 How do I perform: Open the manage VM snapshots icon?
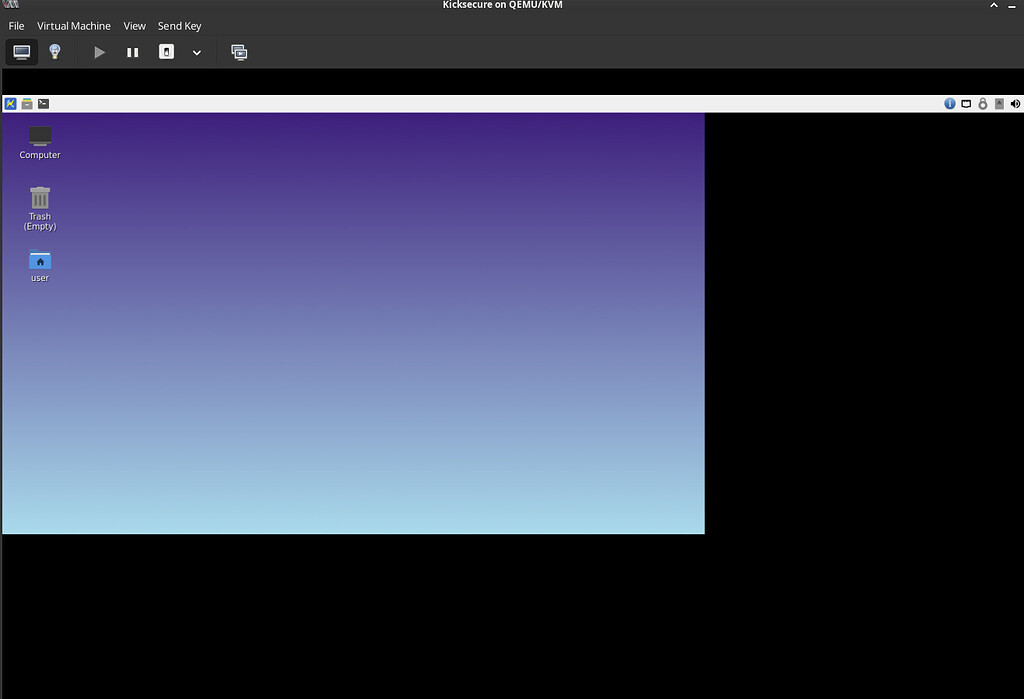pos(239,52)
